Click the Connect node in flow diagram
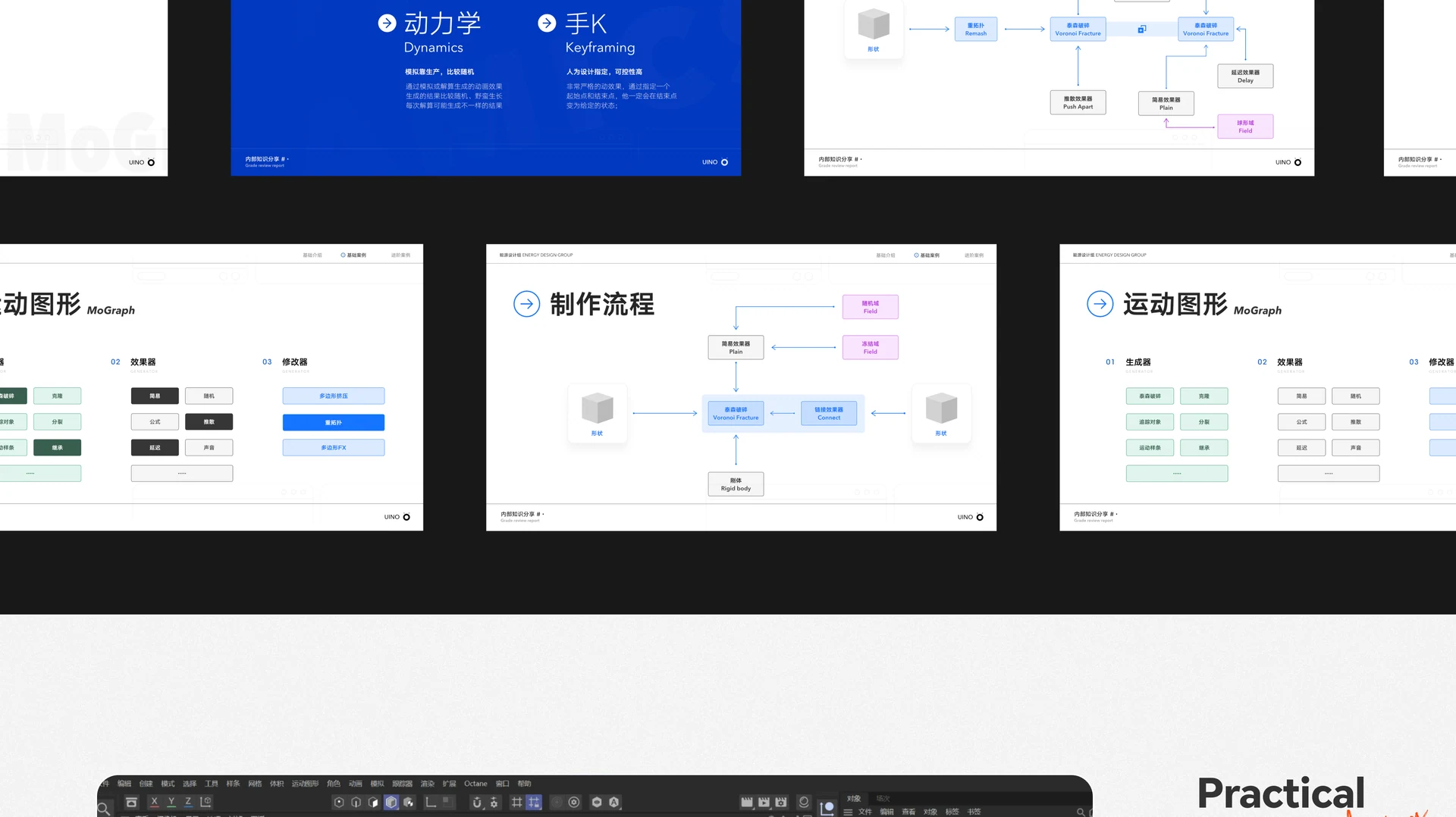The width and height of the screenshot is (1456, 817). (829, 414)
